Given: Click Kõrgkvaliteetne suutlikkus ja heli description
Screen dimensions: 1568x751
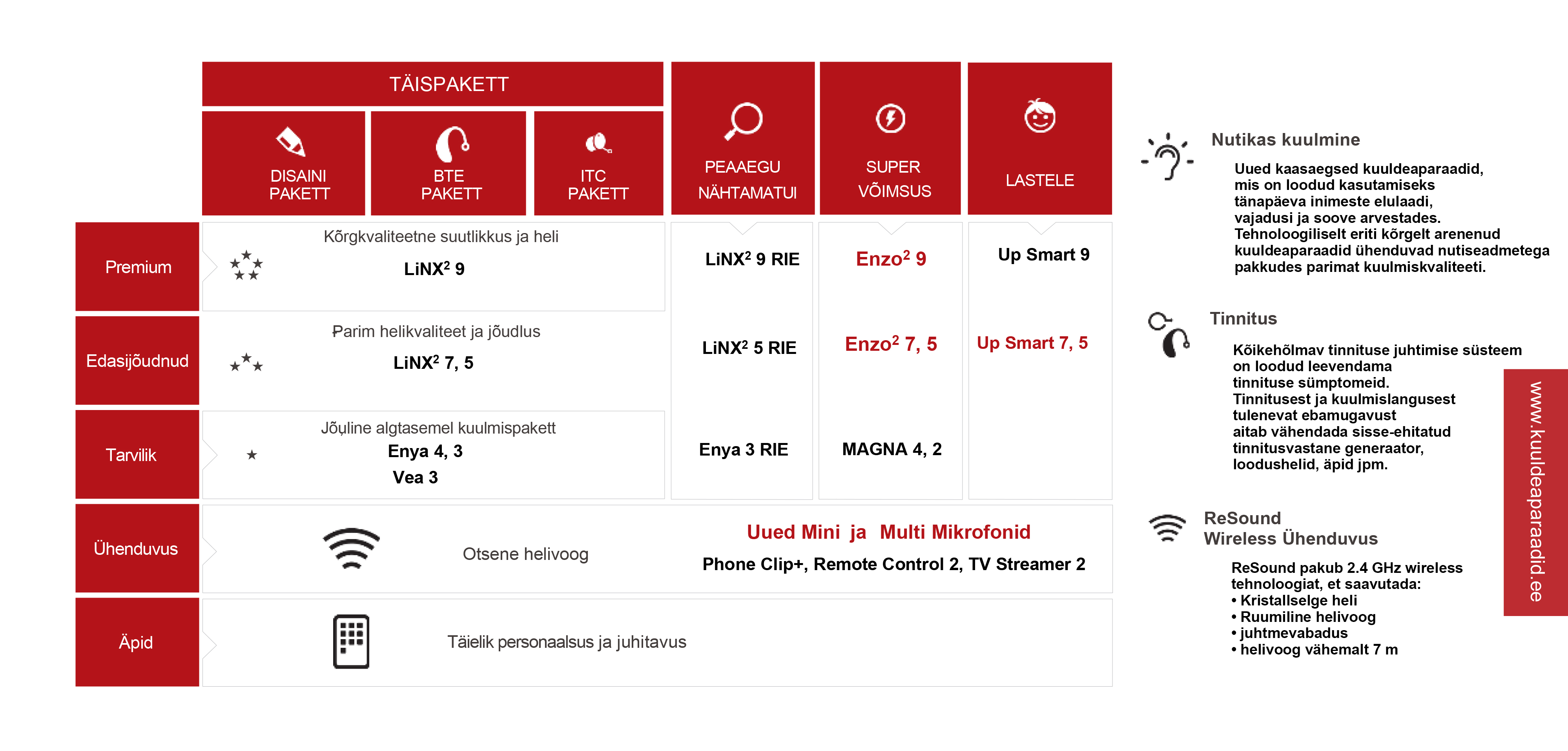Looking at the screenshot, I should (x=441, y=237).
